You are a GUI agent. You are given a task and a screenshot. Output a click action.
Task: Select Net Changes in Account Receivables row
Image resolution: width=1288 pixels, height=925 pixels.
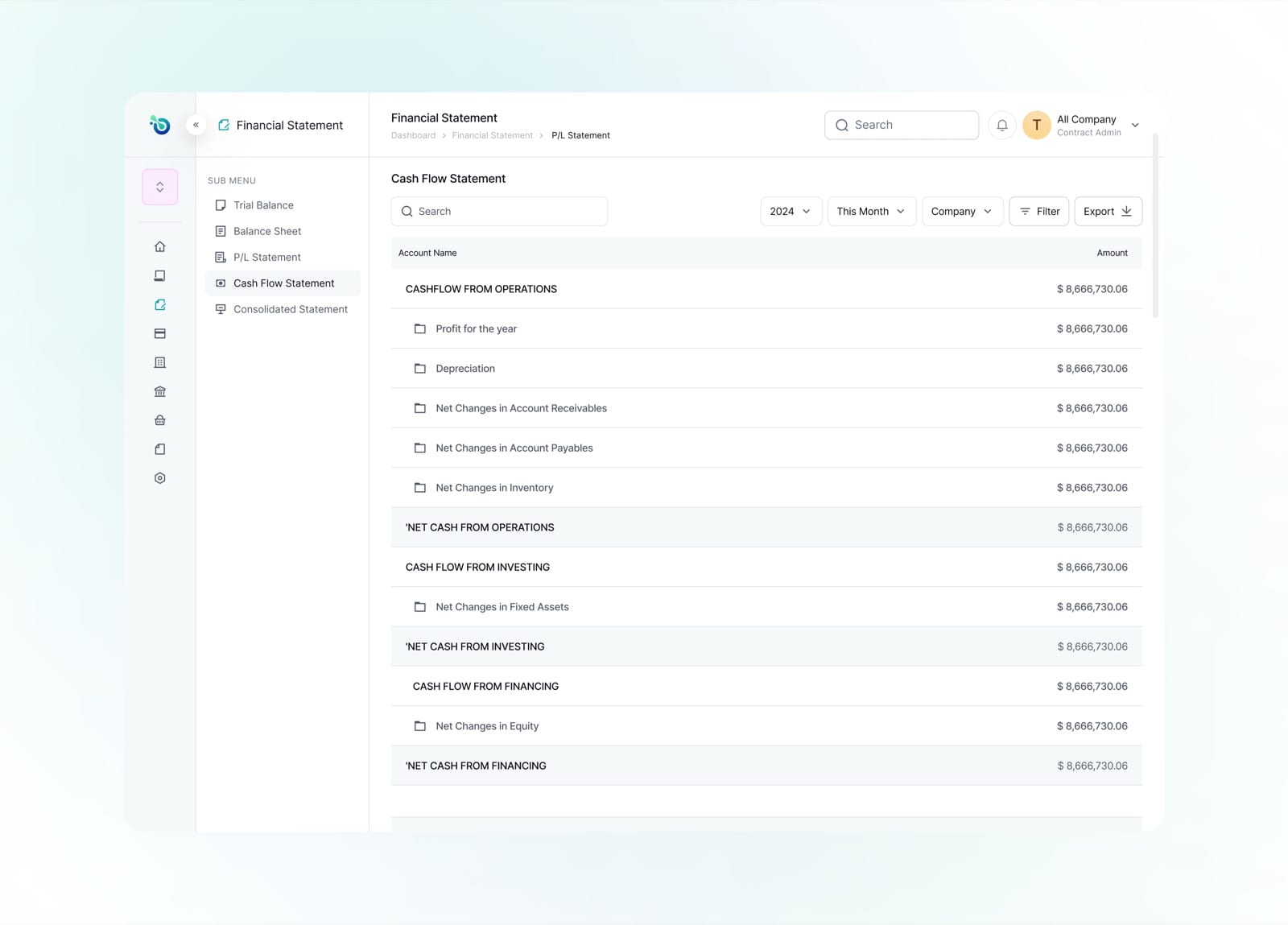[x=766, y=408]
